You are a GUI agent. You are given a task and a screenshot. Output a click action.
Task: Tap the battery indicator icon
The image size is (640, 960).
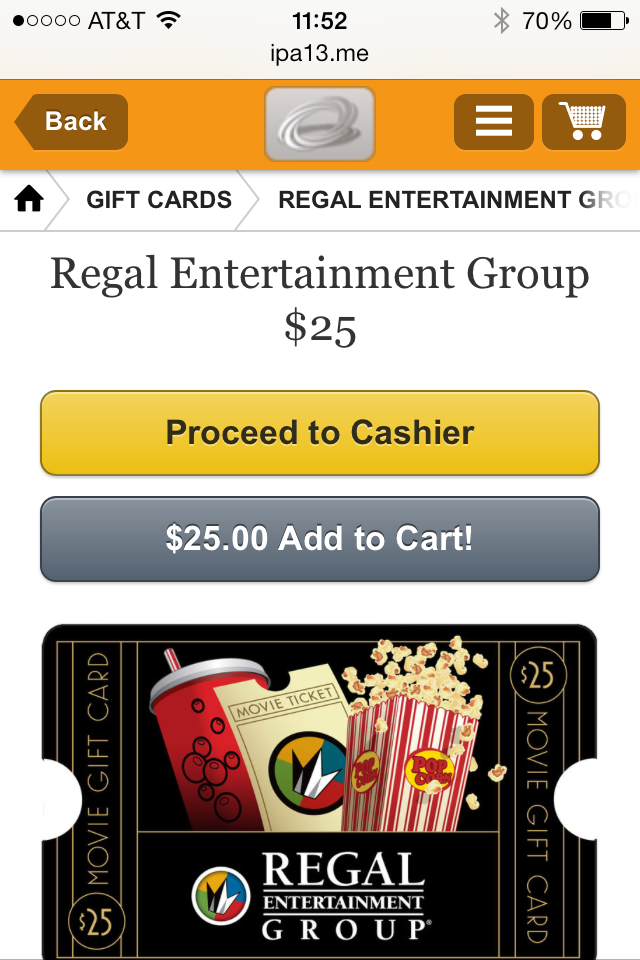pos(604,21)
